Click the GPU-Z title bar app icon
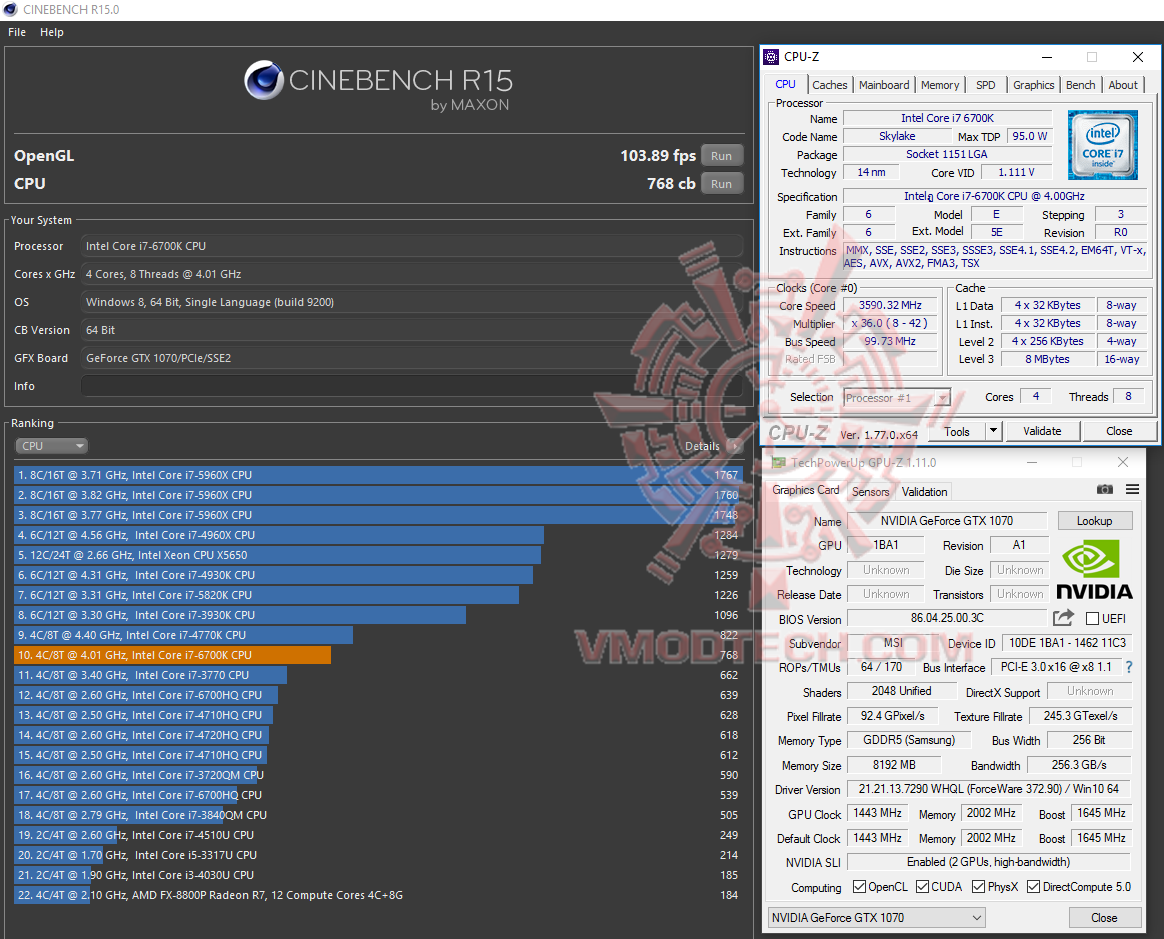This screenshot has width=1164, height=939. [x=778, y=462]
